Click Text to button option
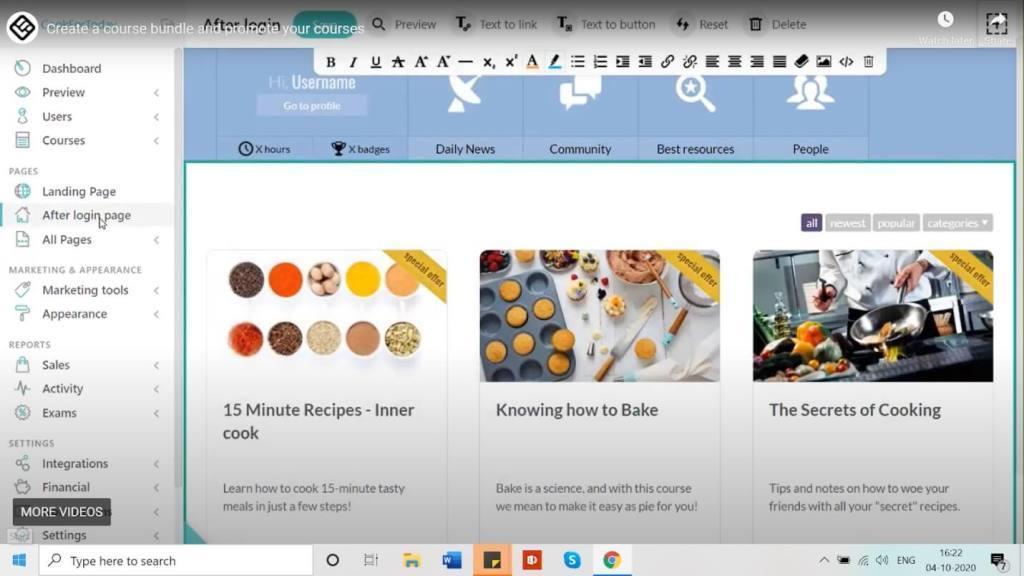Screen dimensions: 1024x576 (606, 24)
